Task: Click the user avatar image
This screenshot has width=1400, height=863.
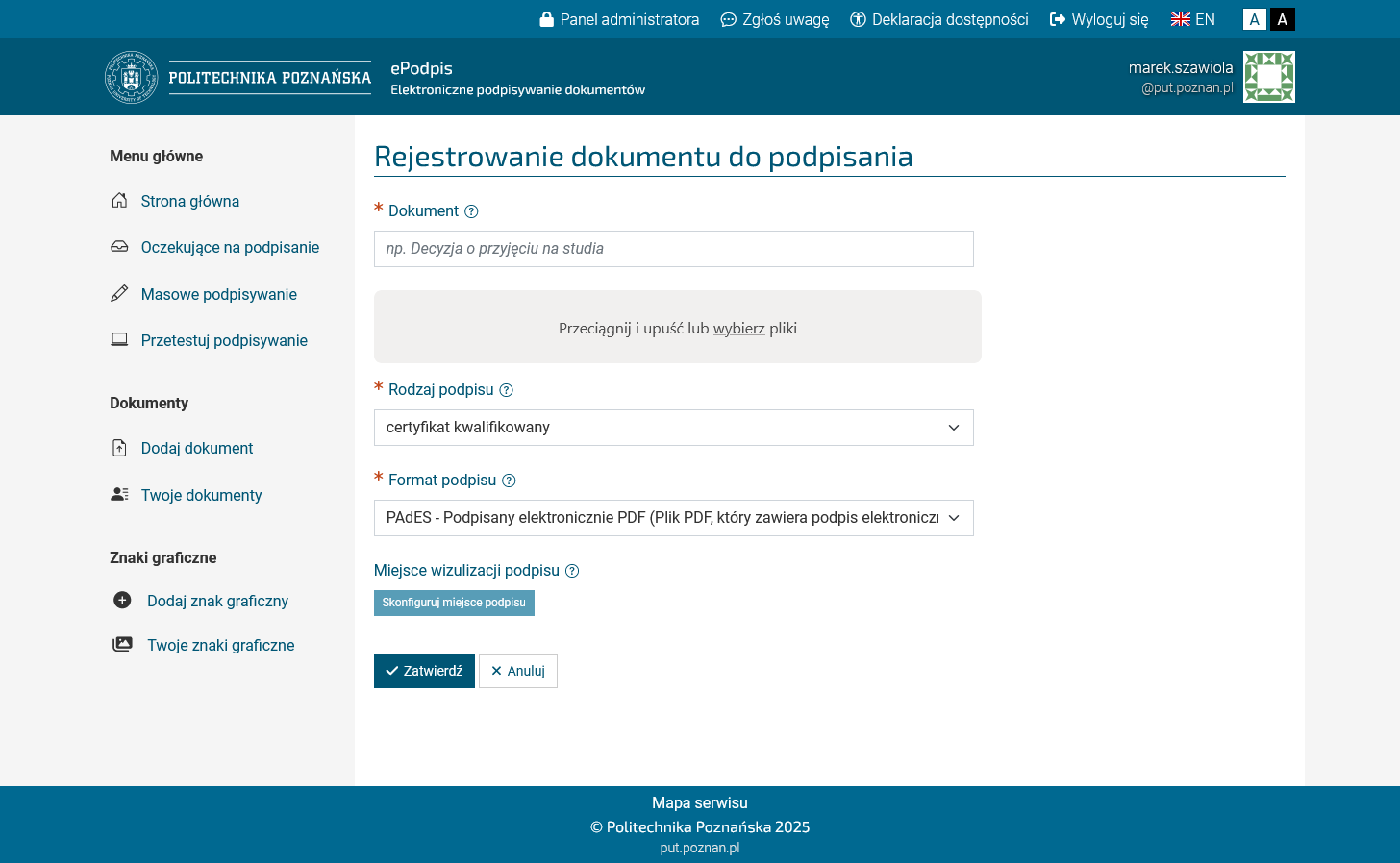Action: pyautogui.click(x=1268, y=77)
